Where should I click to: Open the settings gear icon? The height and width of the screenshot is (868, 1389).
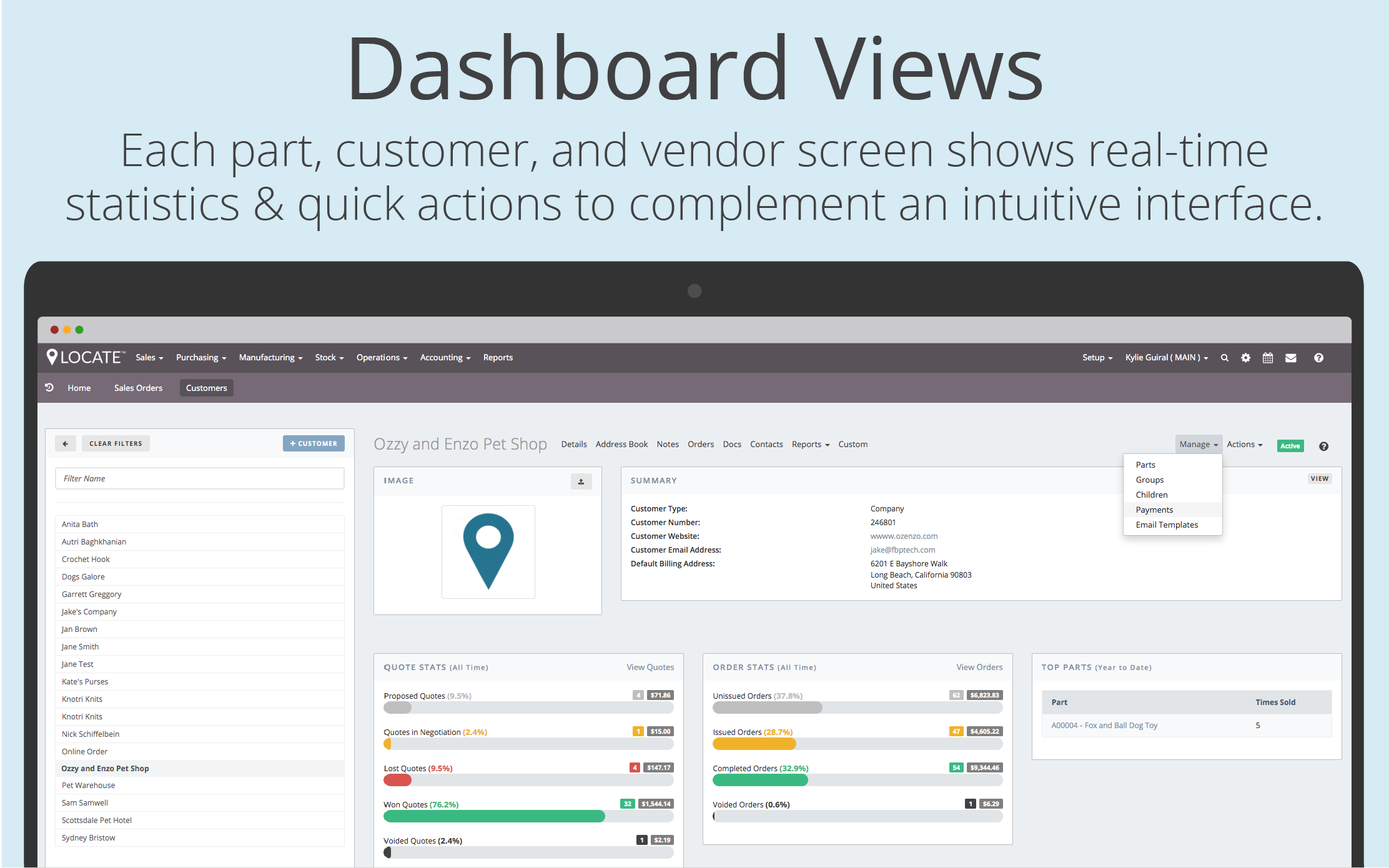tap(1245, 358)
